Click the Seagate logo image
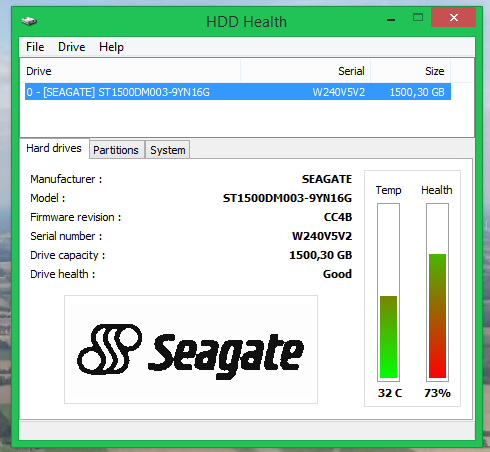 click(x=191, y=349)
